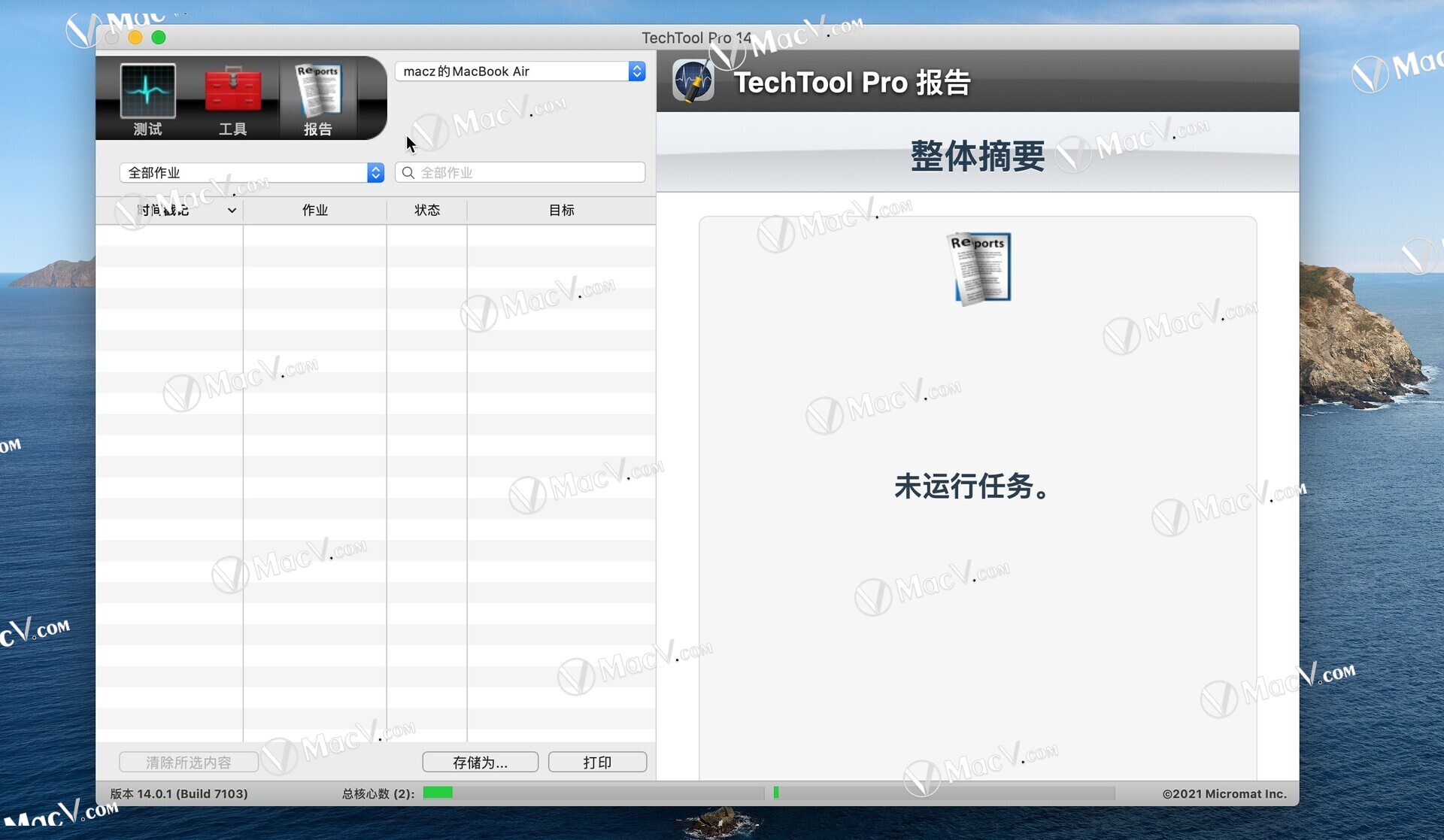Click the 总核心数 (2): label
This screenshot has height=840, width=1444.
(x=378, y=794)
